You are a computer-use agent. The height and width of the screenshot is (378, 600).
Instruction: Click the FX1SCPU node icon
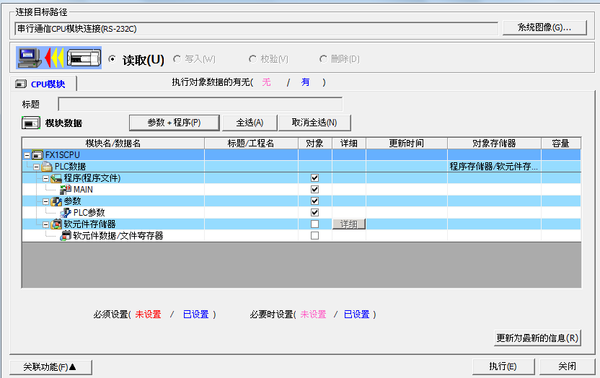37,155
